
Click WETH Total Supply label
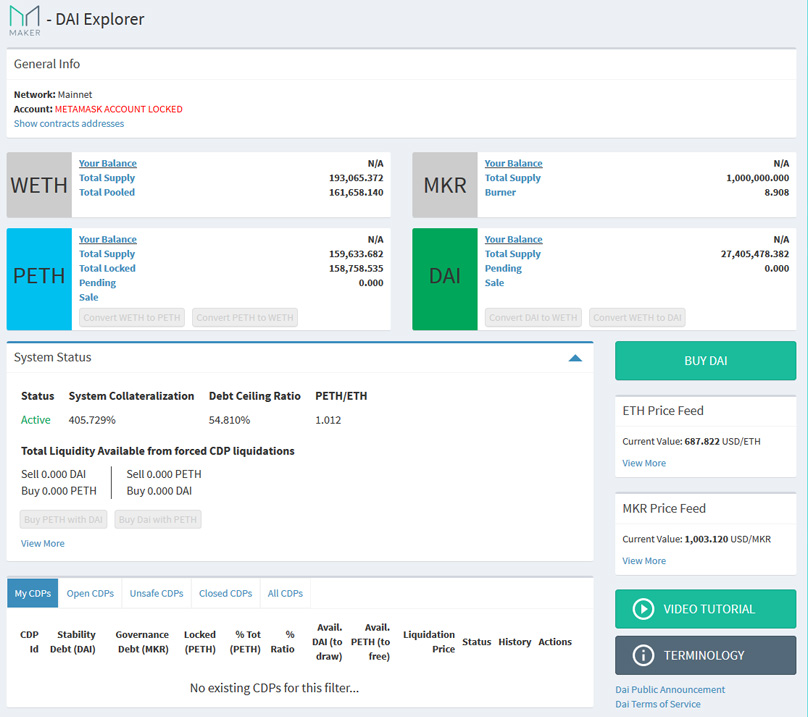(107, 178)
